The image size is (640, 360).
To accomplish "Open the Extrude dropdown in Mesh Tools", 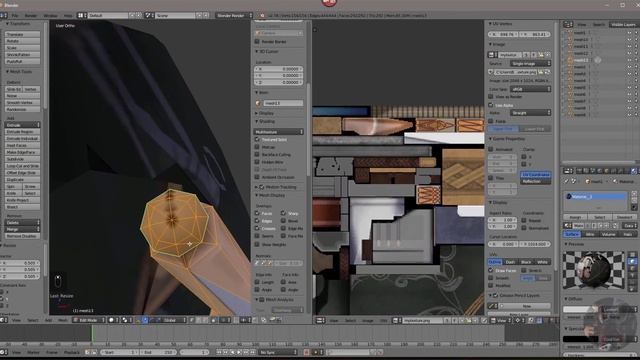I will pyautogui.click(x=22, y=125).
